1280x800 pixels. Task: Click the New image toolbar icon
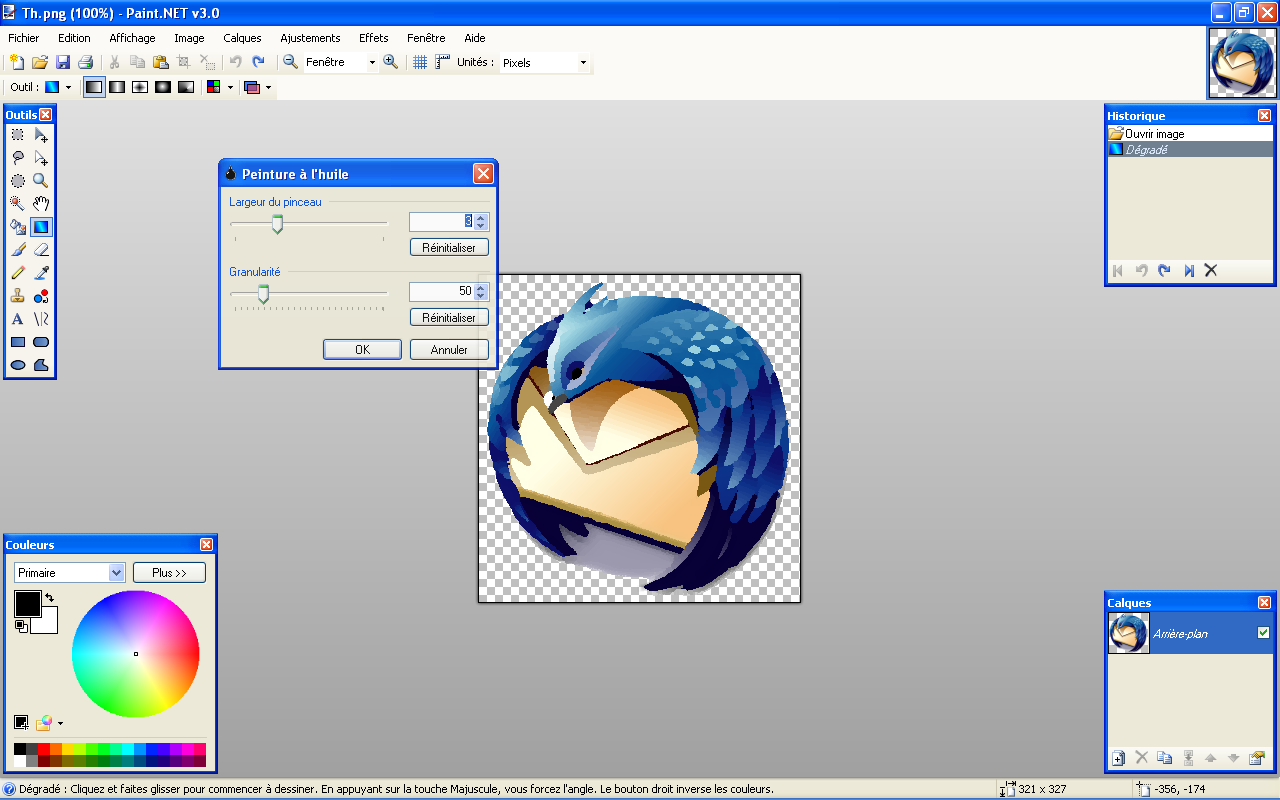pos(17,62)
